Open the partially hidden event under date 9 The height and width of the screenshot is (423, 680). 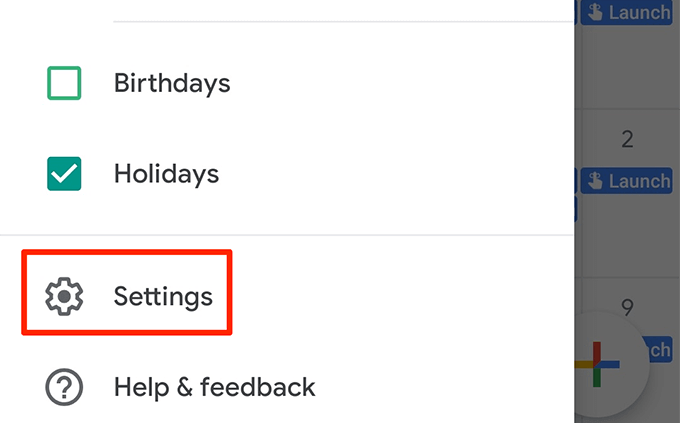click(x=655, y=350)
